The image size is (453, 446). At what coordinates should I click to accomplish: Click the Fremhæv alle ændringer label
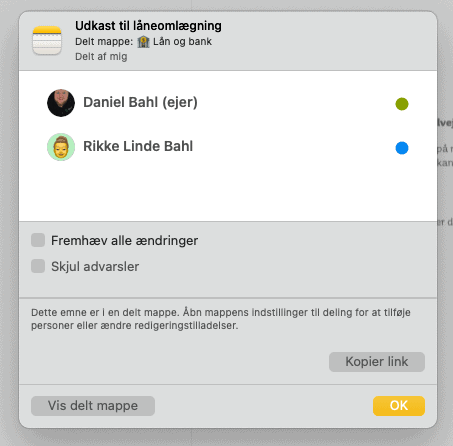(x=124, y=240)
